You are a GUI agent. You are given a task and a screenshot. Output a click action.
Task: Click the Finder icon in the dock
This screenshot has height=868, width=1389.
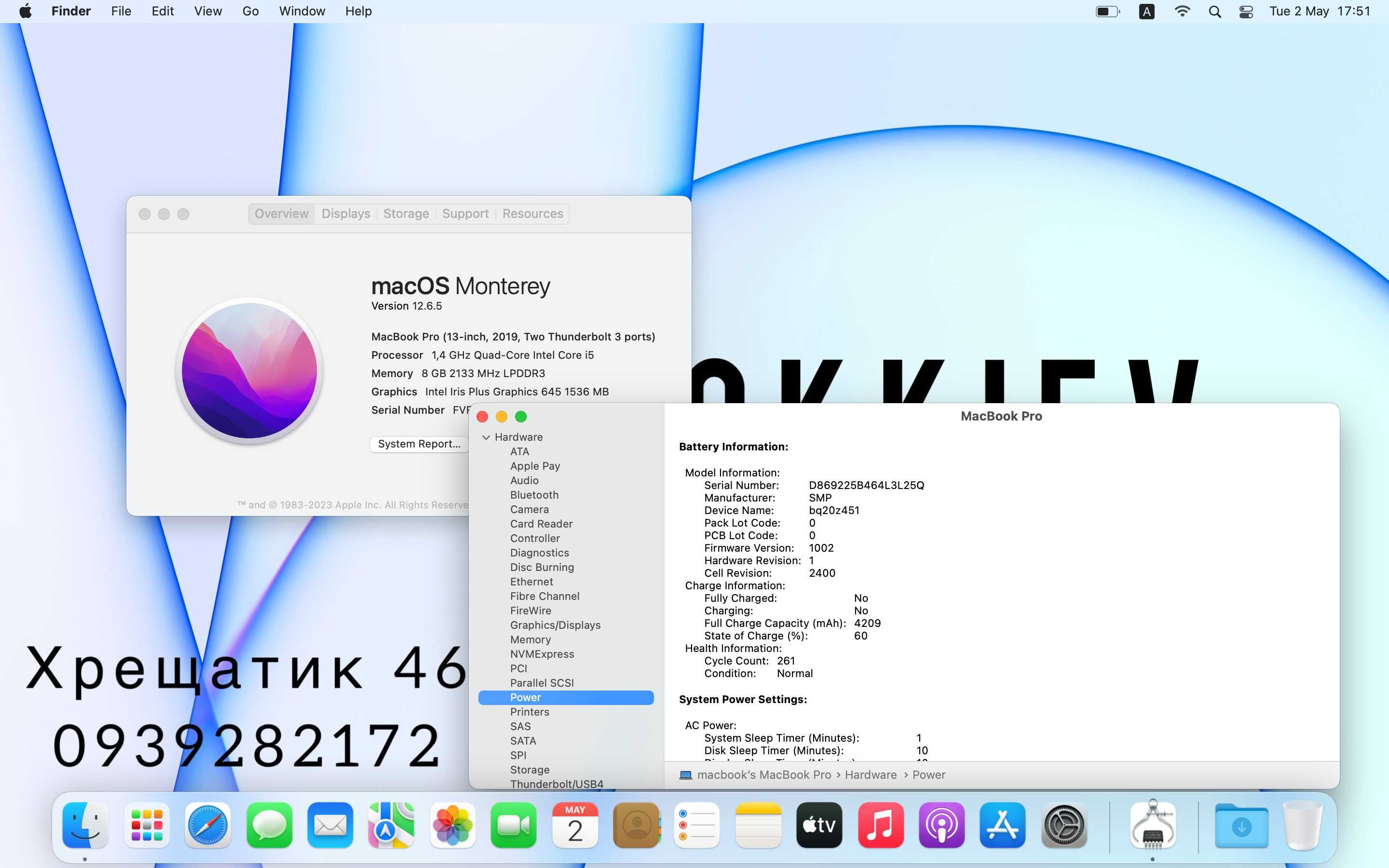click(85, 824)
